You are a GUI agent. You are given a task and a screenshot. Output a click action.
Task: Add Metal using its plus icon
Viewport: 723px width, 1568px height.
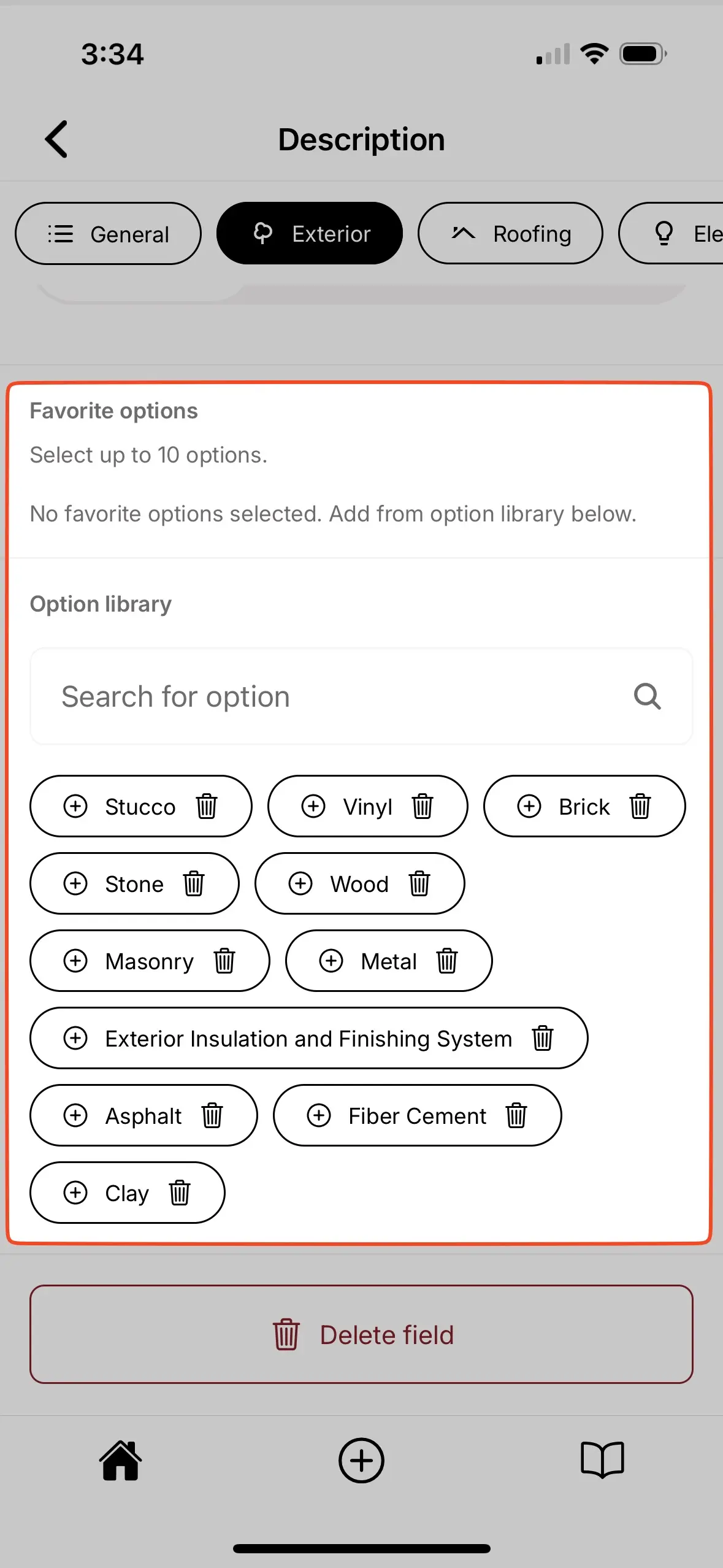[x=332, y=961]
